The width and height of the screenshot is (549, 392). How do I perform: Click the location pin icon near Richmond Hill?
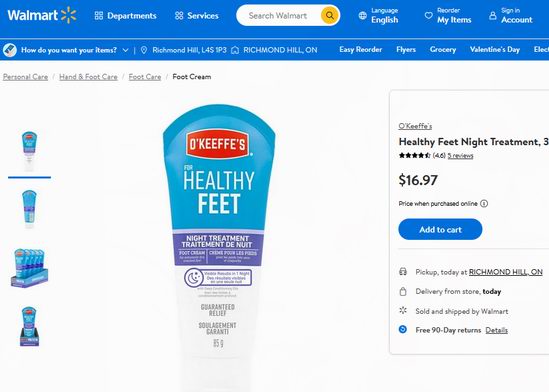[x=144, y=50]
